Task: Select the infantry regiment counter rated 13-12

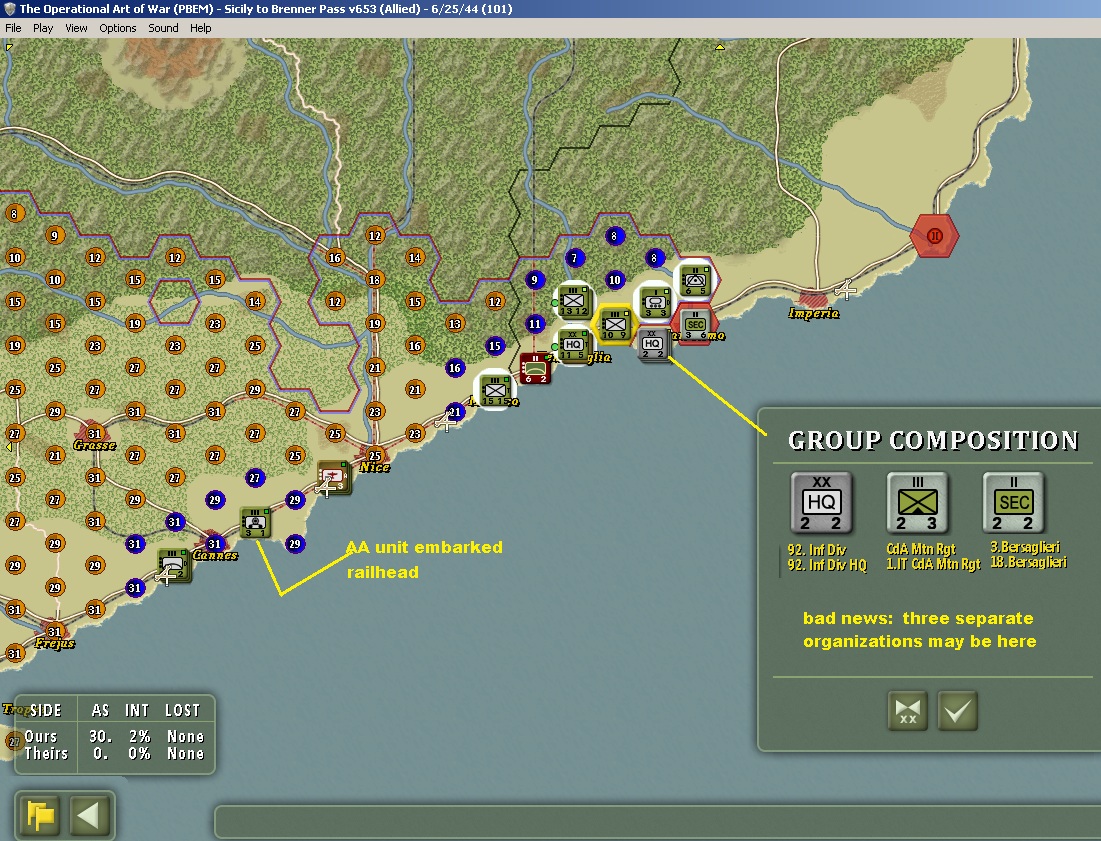Action: (x=574, y=301)
